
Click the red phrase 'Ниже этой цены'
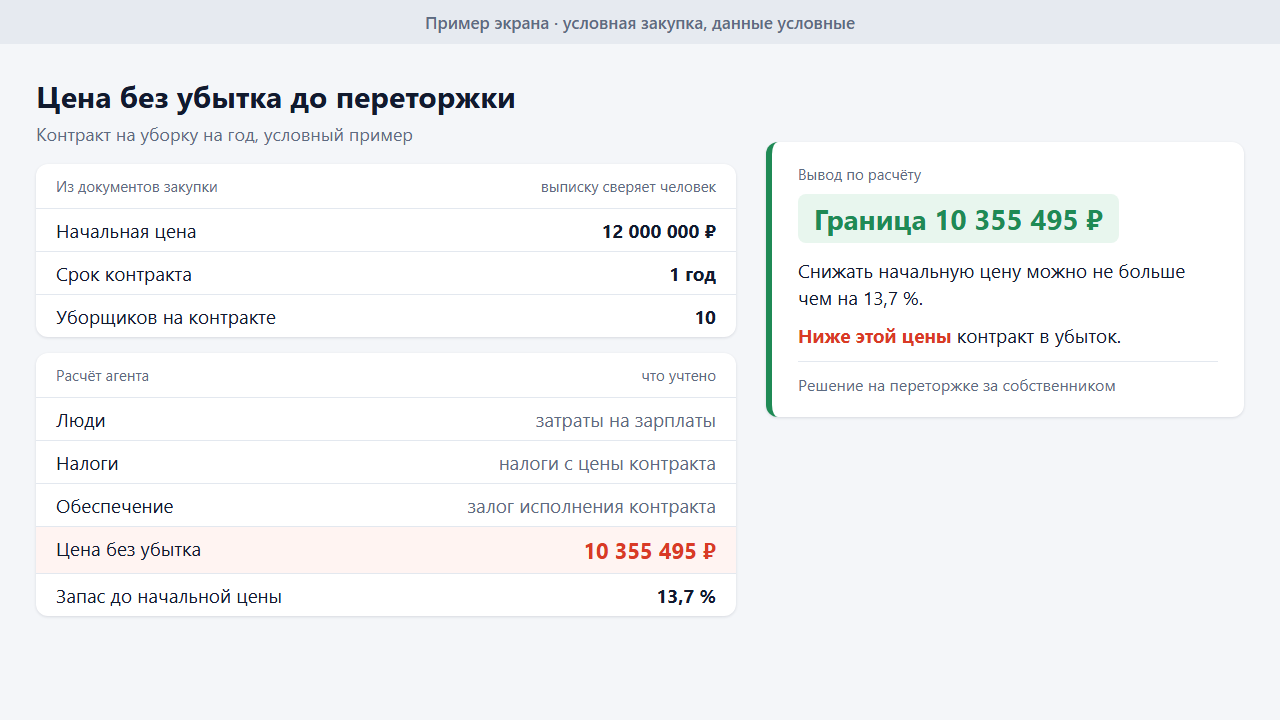coord(874,337)
